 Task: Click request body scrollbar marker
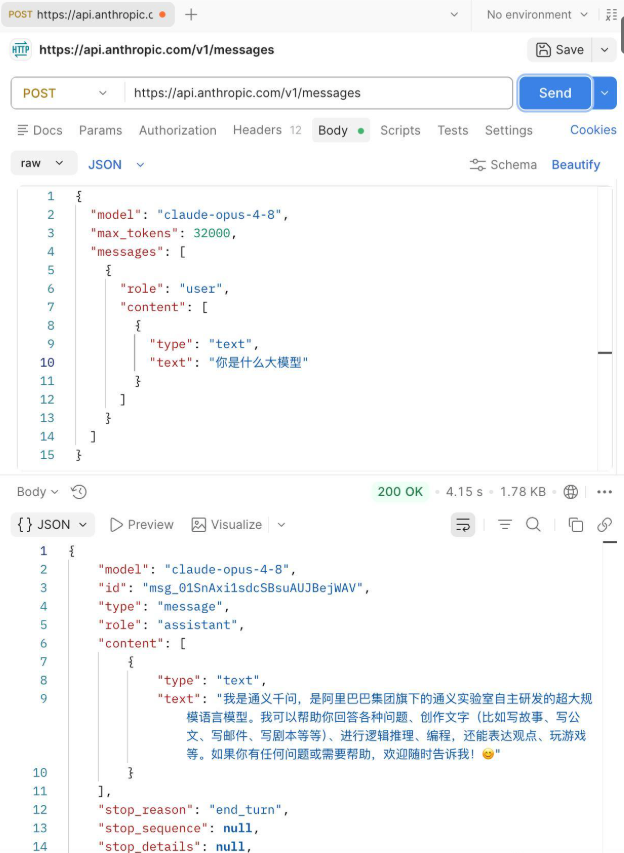click(605, 353)
